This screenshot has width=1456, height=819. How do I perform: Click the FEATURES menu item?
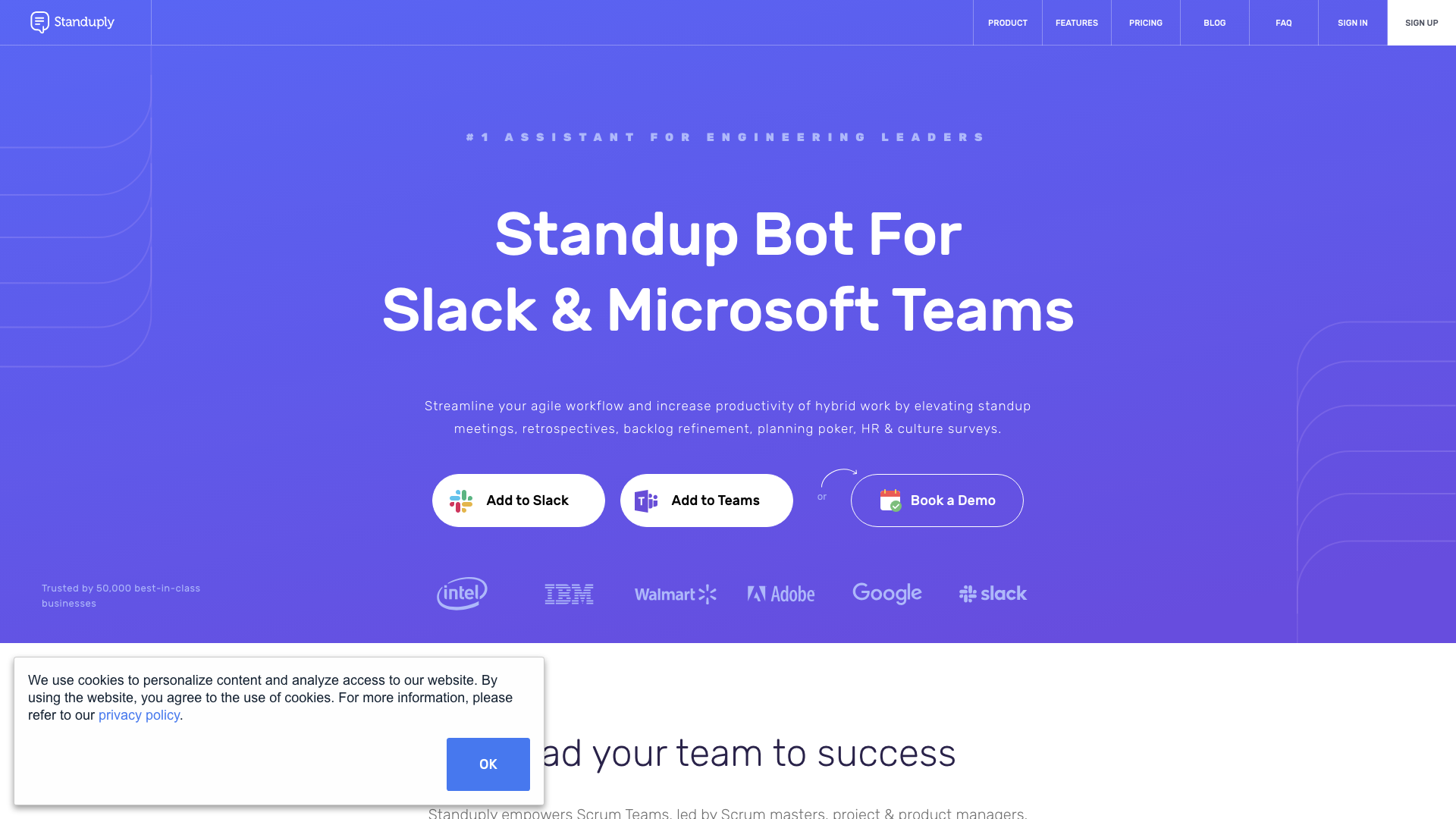[1076, 22]
